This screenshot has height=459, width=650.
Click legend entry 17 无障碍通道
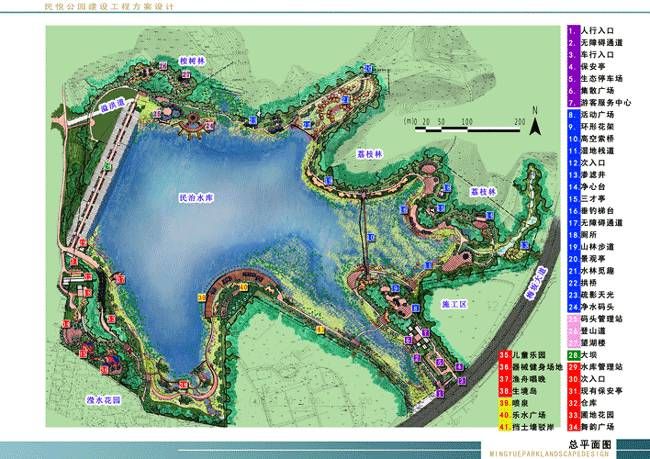[x=595, y=223]
